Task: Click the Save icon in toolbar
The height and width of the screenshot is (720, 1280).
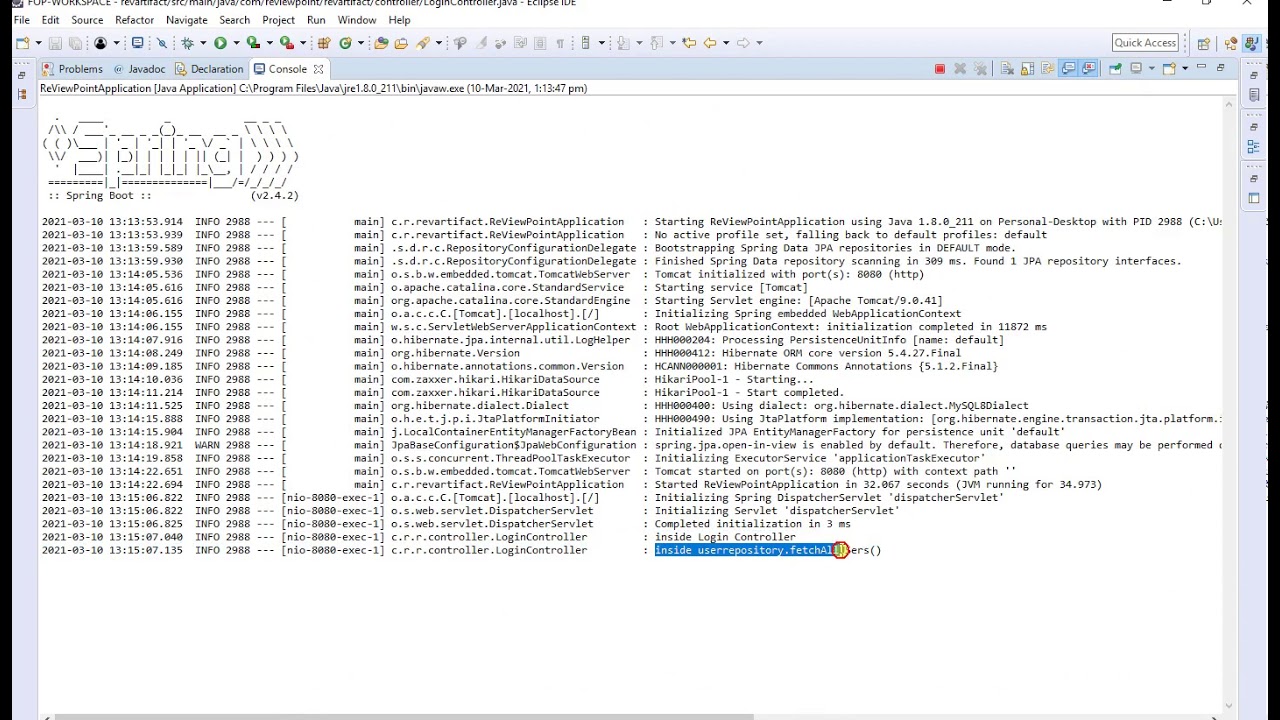Action: [x=55, y=43]
